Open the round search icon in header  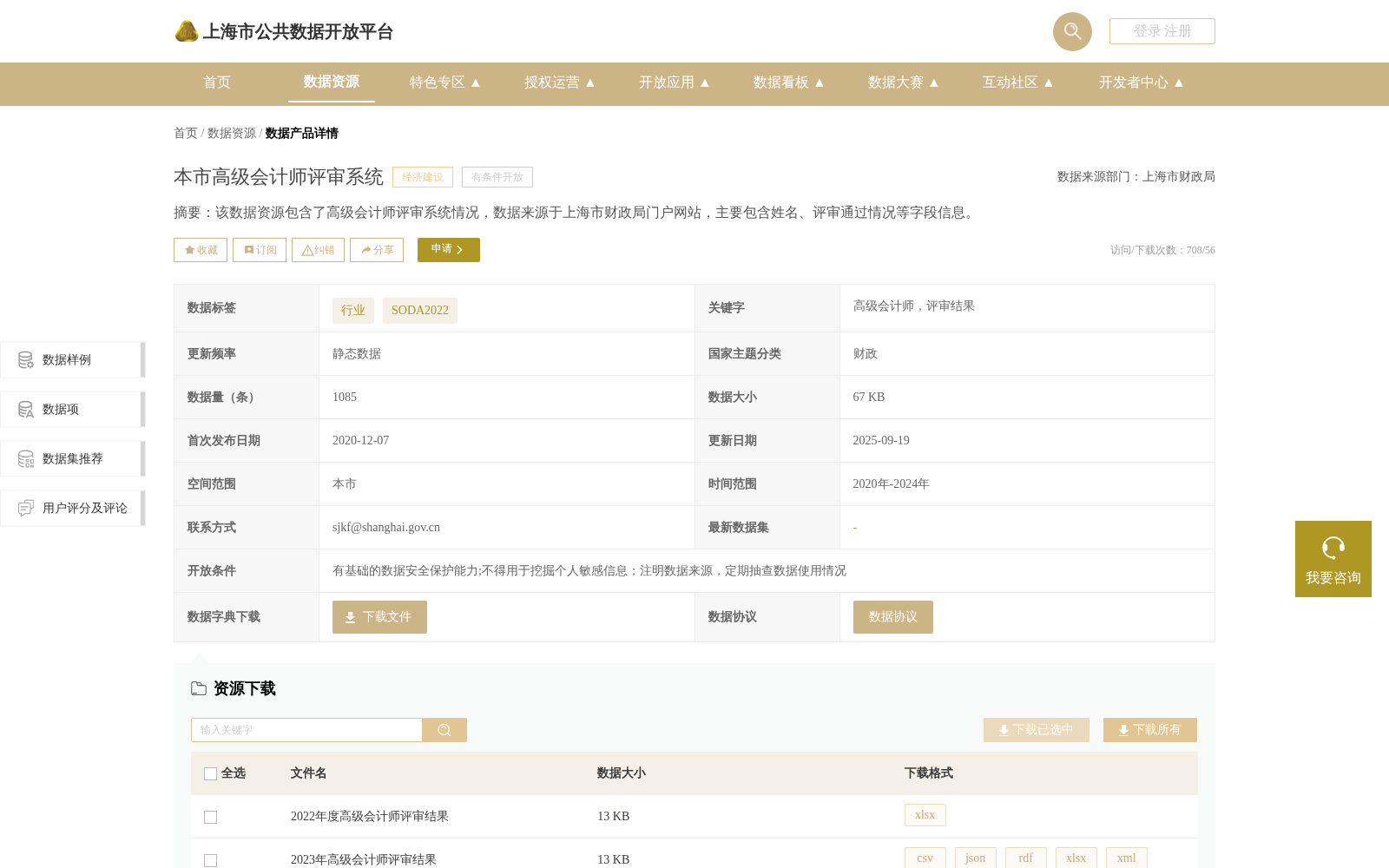1072,31
